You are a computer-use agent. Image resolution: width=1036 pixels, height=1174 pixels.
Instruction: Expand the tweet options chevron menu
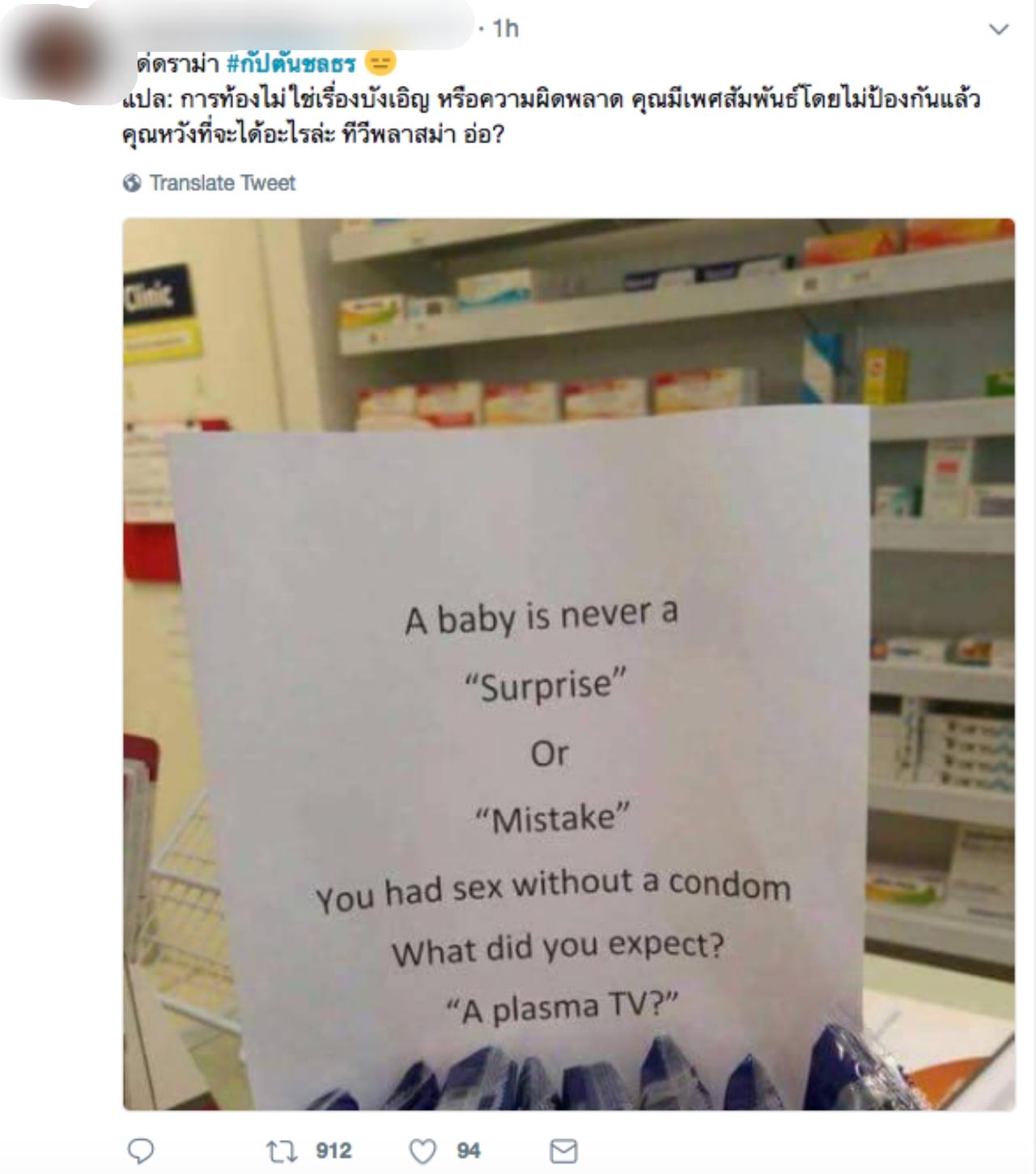tap(1000, 30)
